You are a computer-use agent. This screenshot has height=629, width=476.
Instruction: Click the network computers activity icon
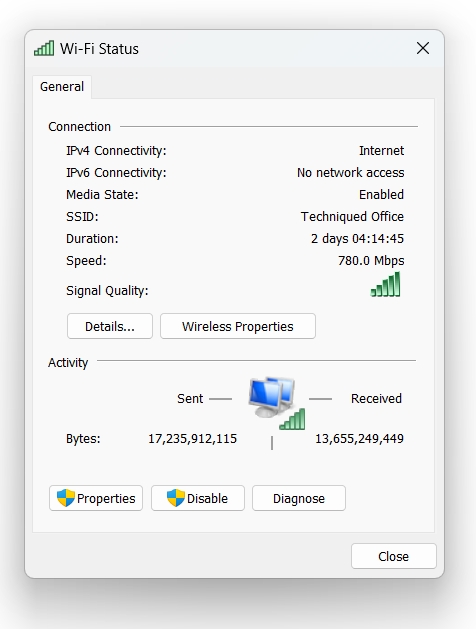click(276, 403)
